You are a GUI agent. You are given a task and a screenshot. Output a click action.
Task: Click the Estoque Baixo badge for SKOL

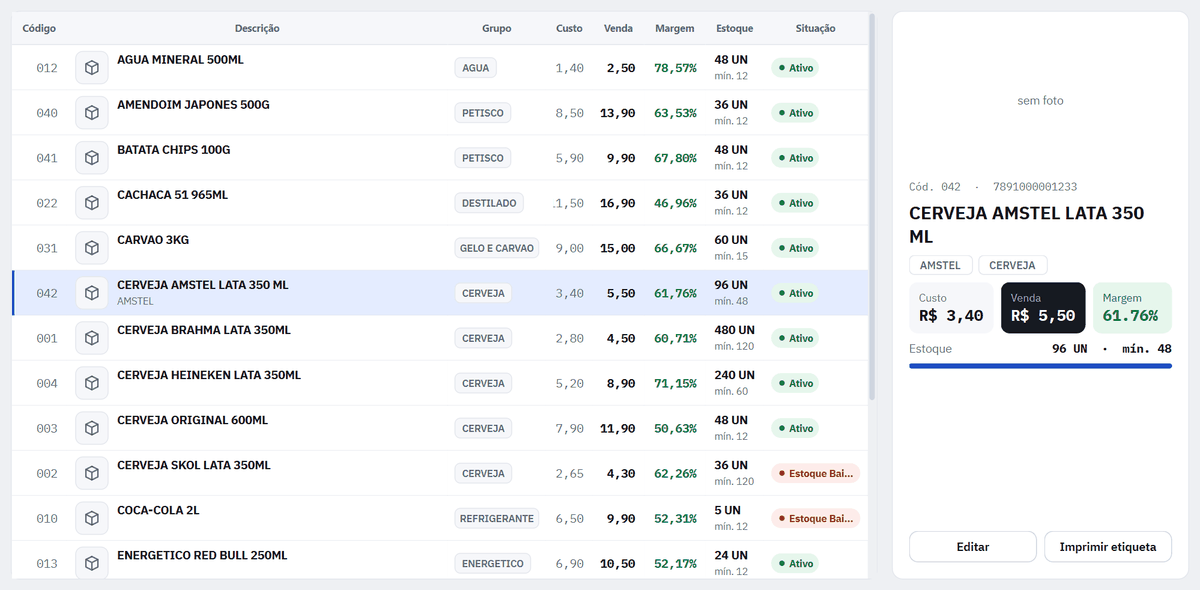(x=815, y=473)
